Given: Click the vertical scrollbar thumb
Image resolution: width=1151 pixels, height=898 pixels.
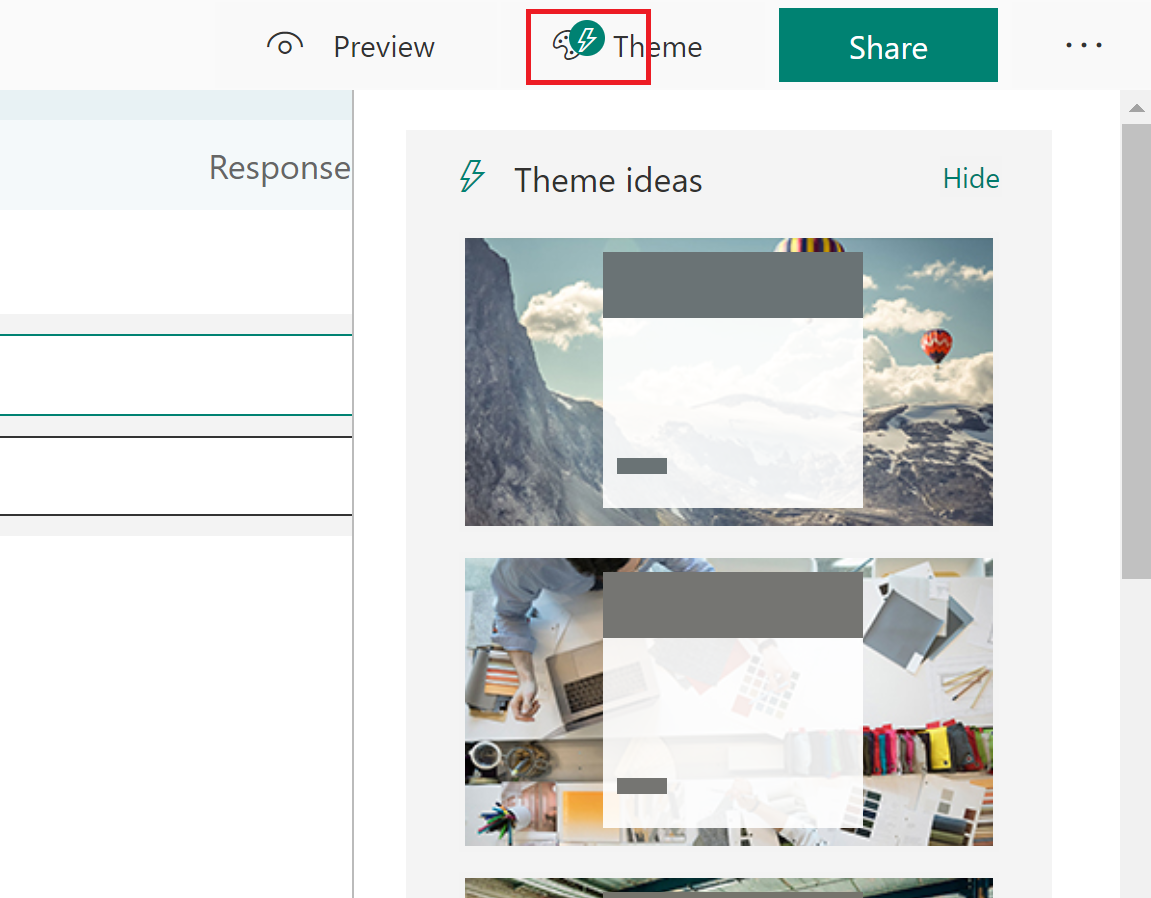Looking at the screenshot, I should [1135, 350].
